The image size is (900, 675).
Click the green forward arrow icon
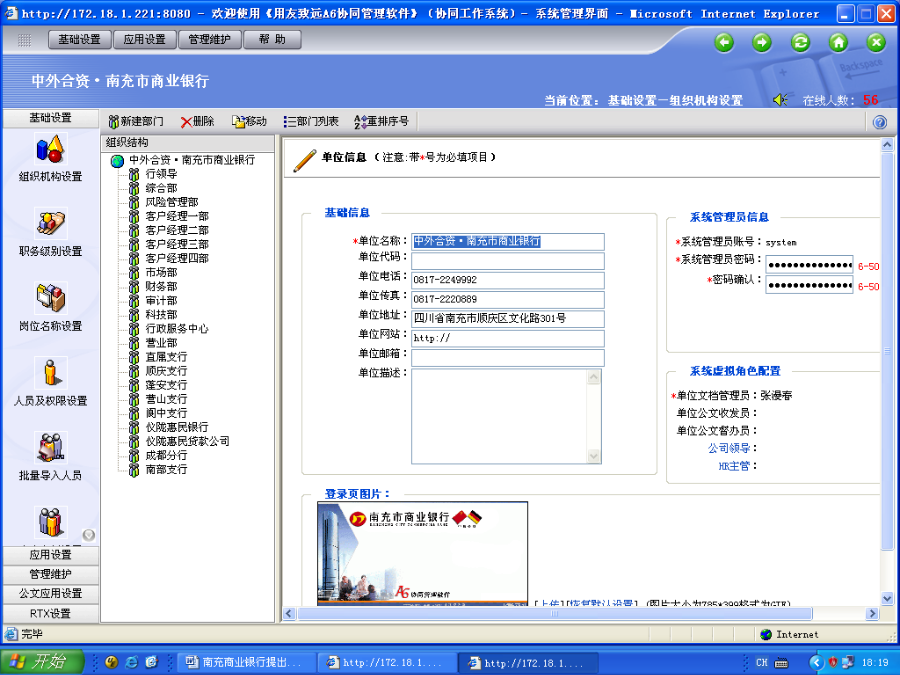coord(762,42)
